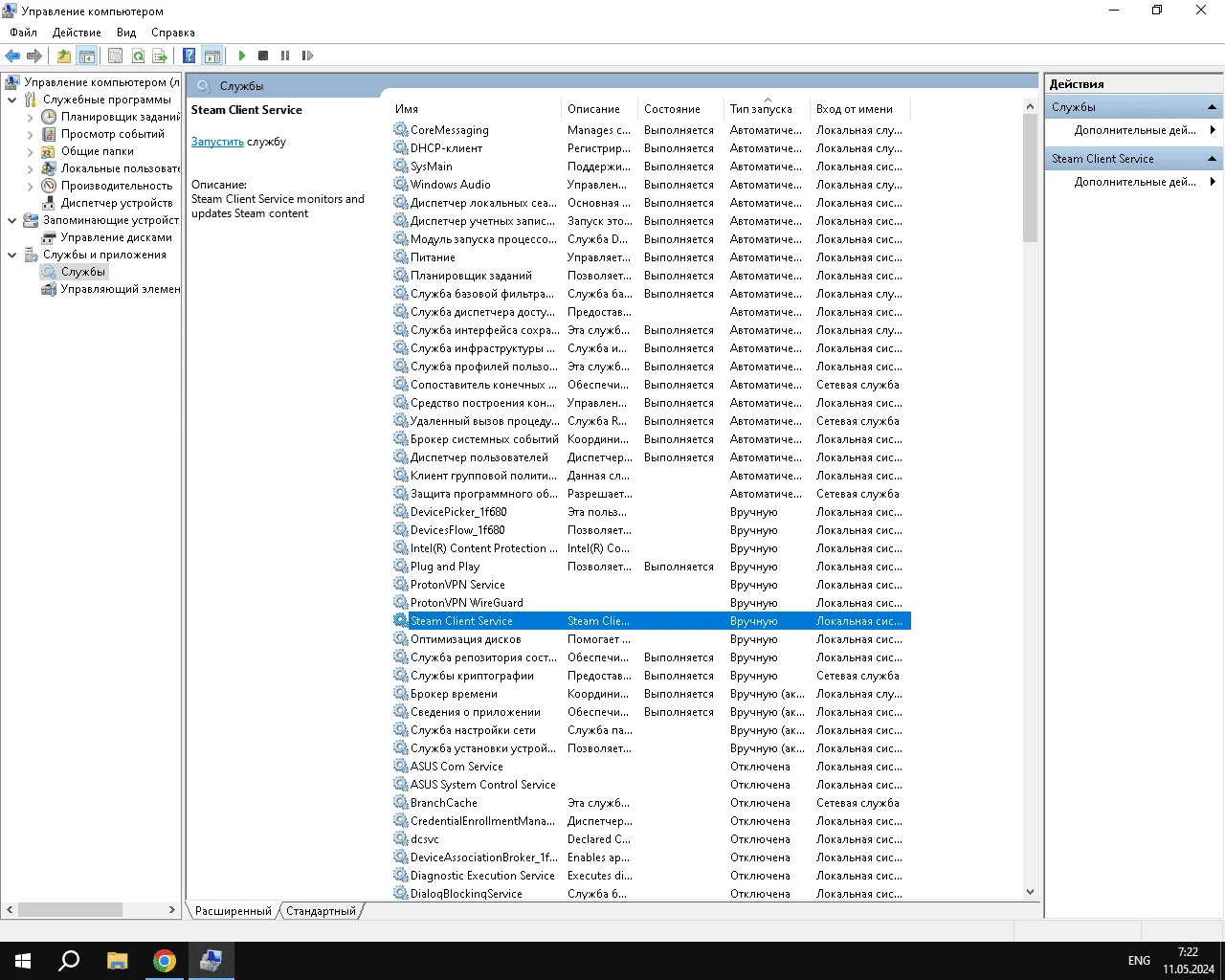Click the Производительность icon in tree
The height and width of the screenshot is (980, 1225).
pyautogui.click(x=49, y=186)
